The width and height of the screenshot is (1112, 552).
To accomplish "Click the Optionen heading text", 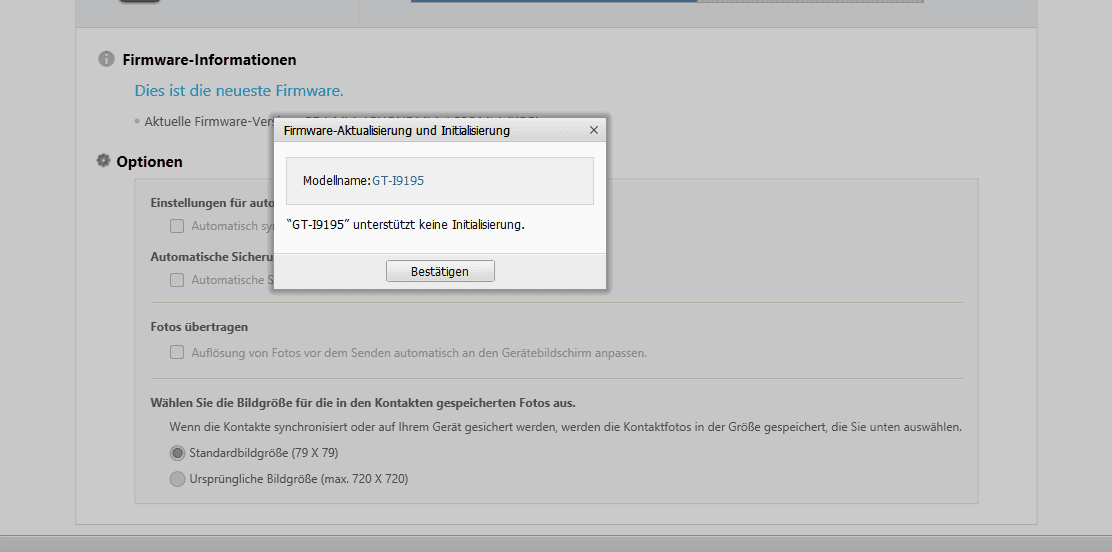I will click(x=150, y=162).
